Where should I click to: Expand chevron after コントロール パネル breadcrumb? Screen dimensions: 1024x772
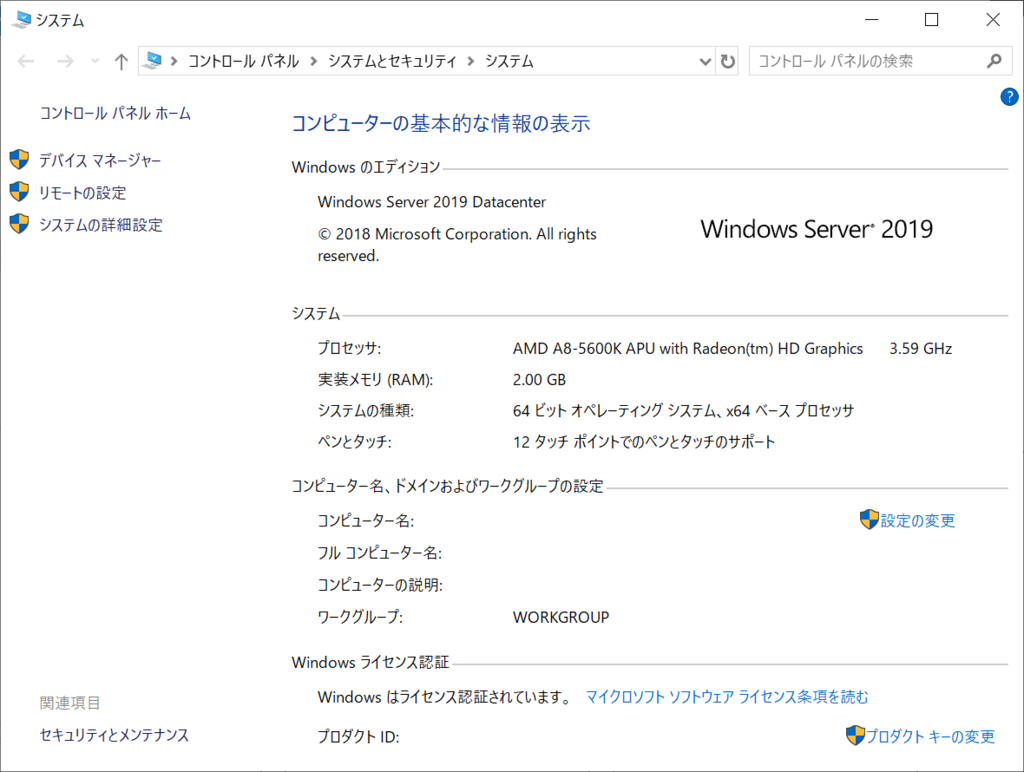pyautogui.click(x=313, y=61)
